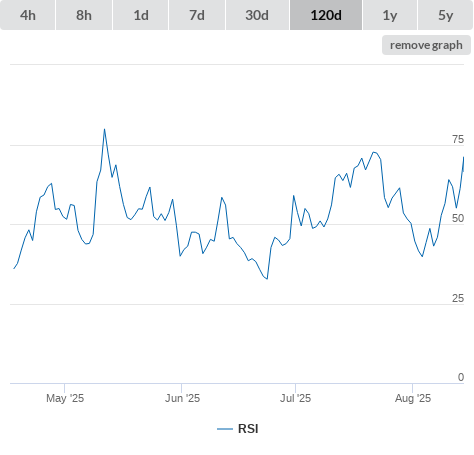Image resolution: width=474 pixels, height=455 pixels.
Task: Click the active 120d range tab
Action: [326, 15]
